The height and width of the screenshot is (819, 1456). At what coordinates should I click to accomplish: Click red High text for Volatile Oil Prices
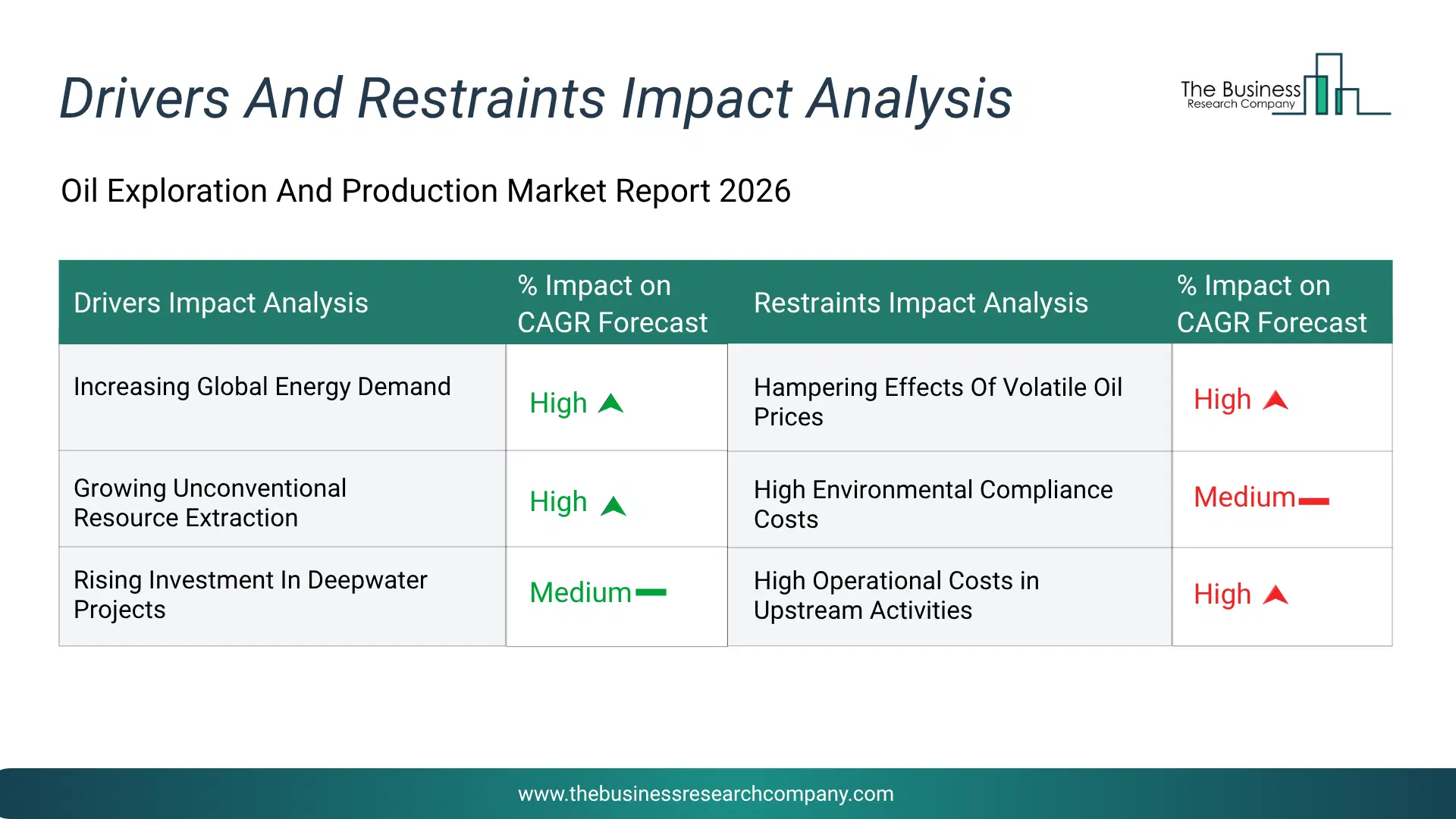(1222, 399)
